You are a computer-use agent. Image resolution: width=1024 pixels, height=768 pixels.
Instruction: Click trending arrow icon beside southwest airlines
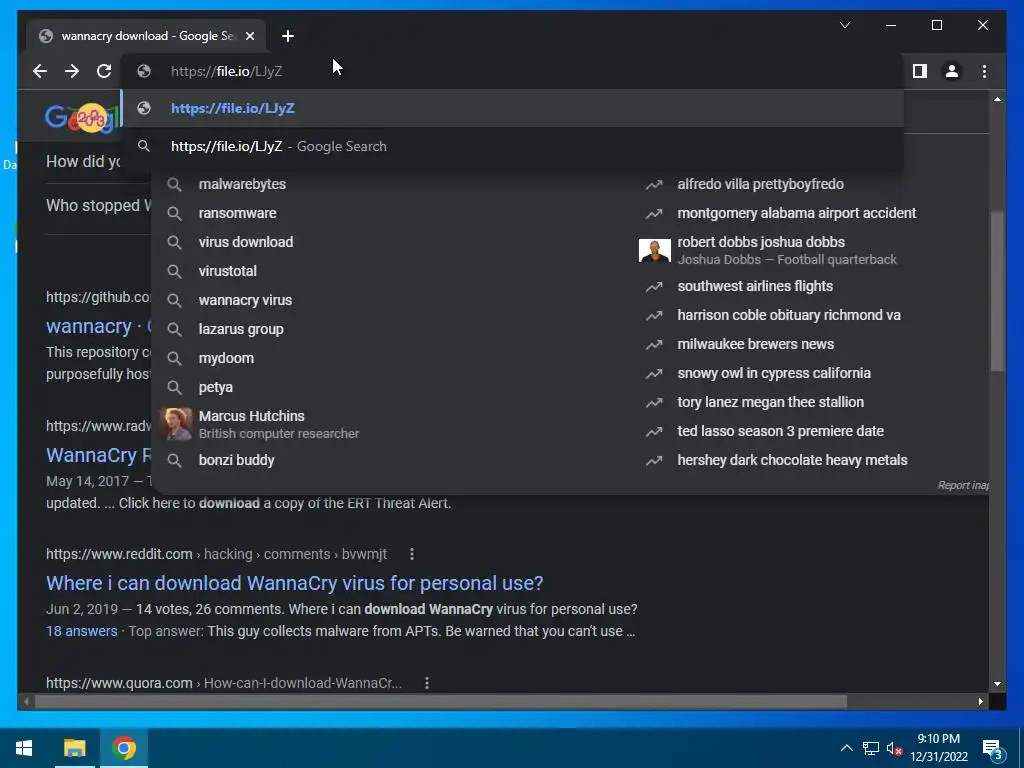[x=654, y=286]
